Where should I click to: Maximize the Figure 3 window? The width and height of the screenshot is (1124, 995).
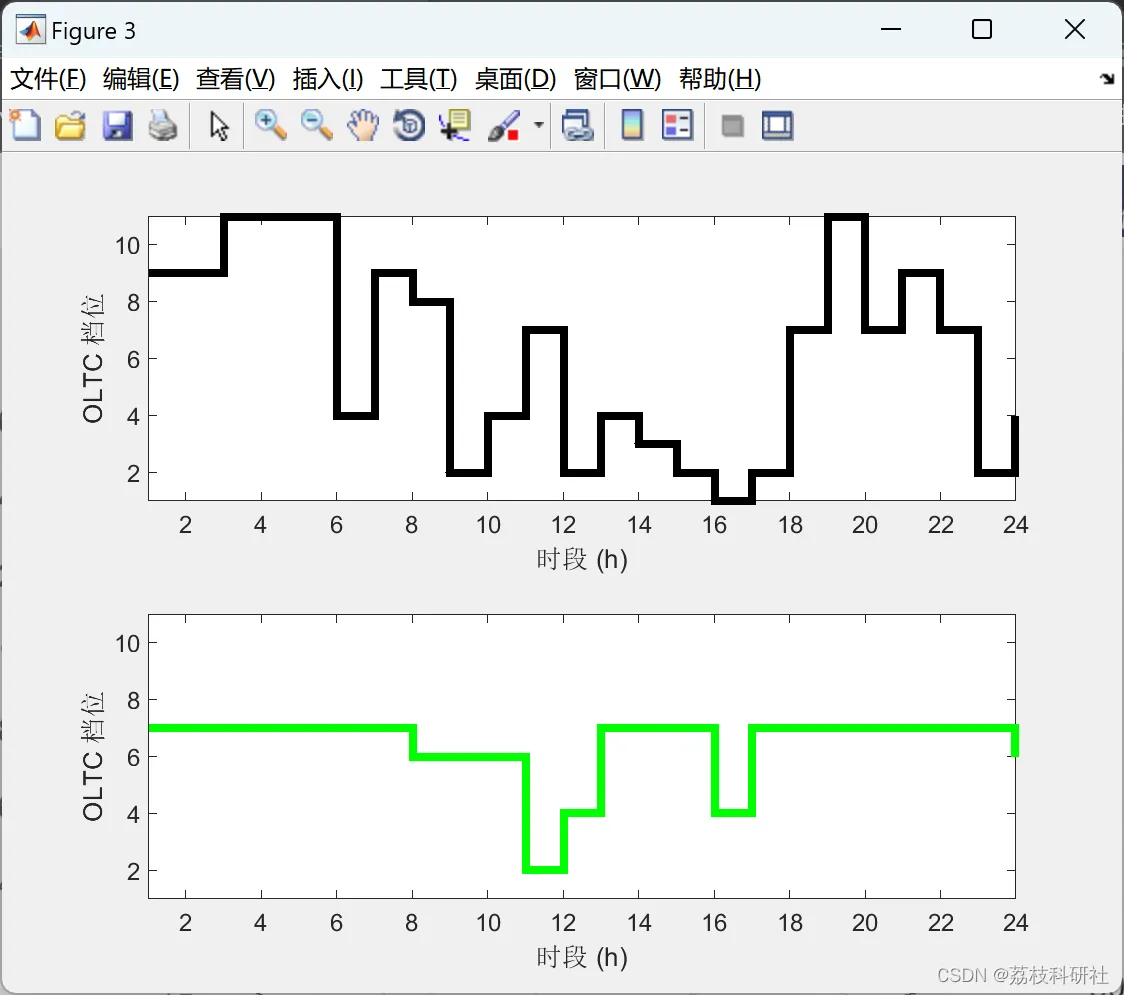coord(981,29)
